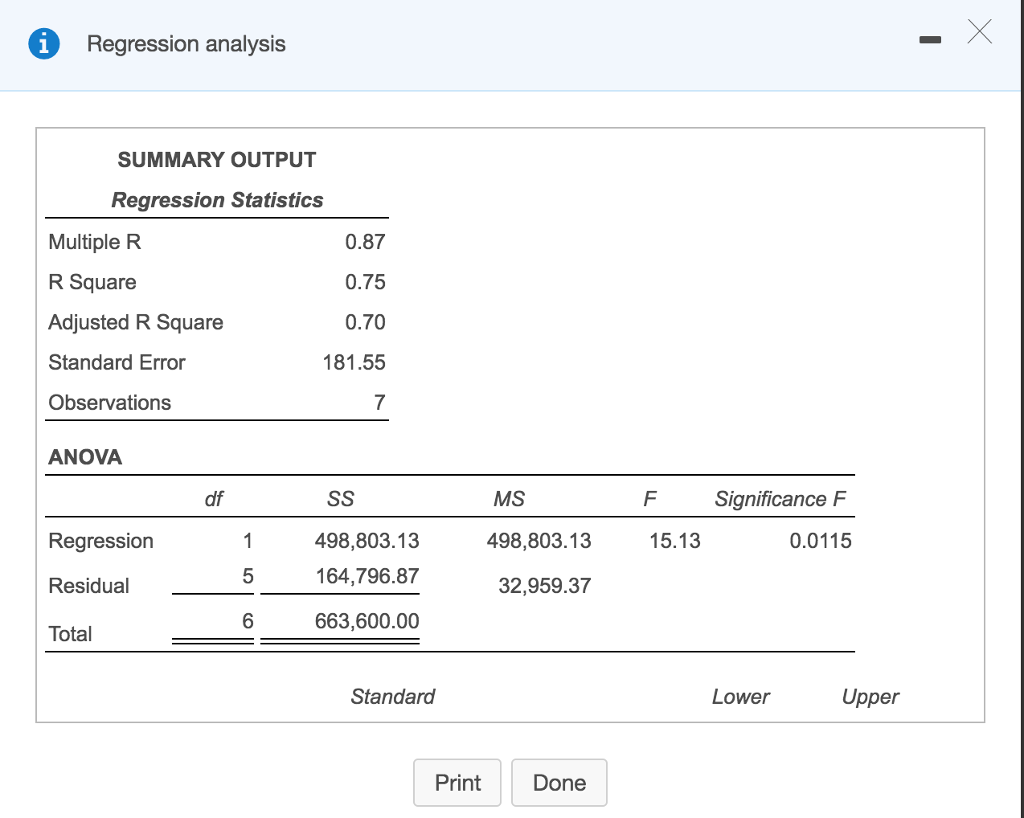The image size is (1024, 818).
Task: Click the Standard Error value 181.55
Action: click(355, 362)
